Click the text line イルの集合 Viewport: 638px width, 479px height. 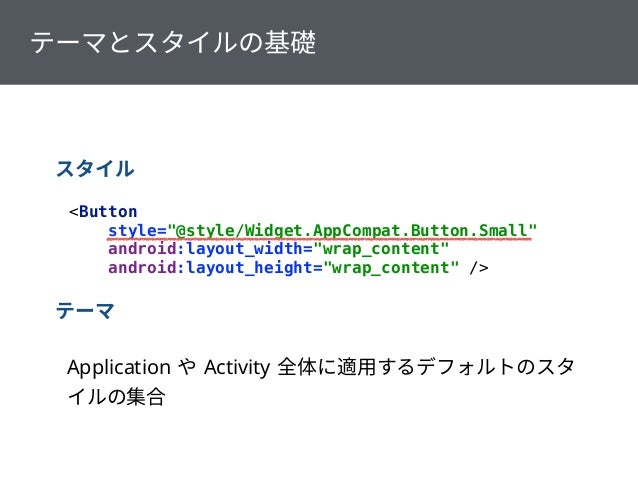116,396
